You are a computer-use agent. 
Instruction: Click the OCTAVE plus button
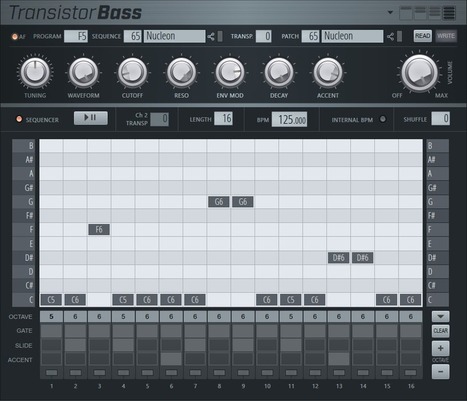(440, 348)
